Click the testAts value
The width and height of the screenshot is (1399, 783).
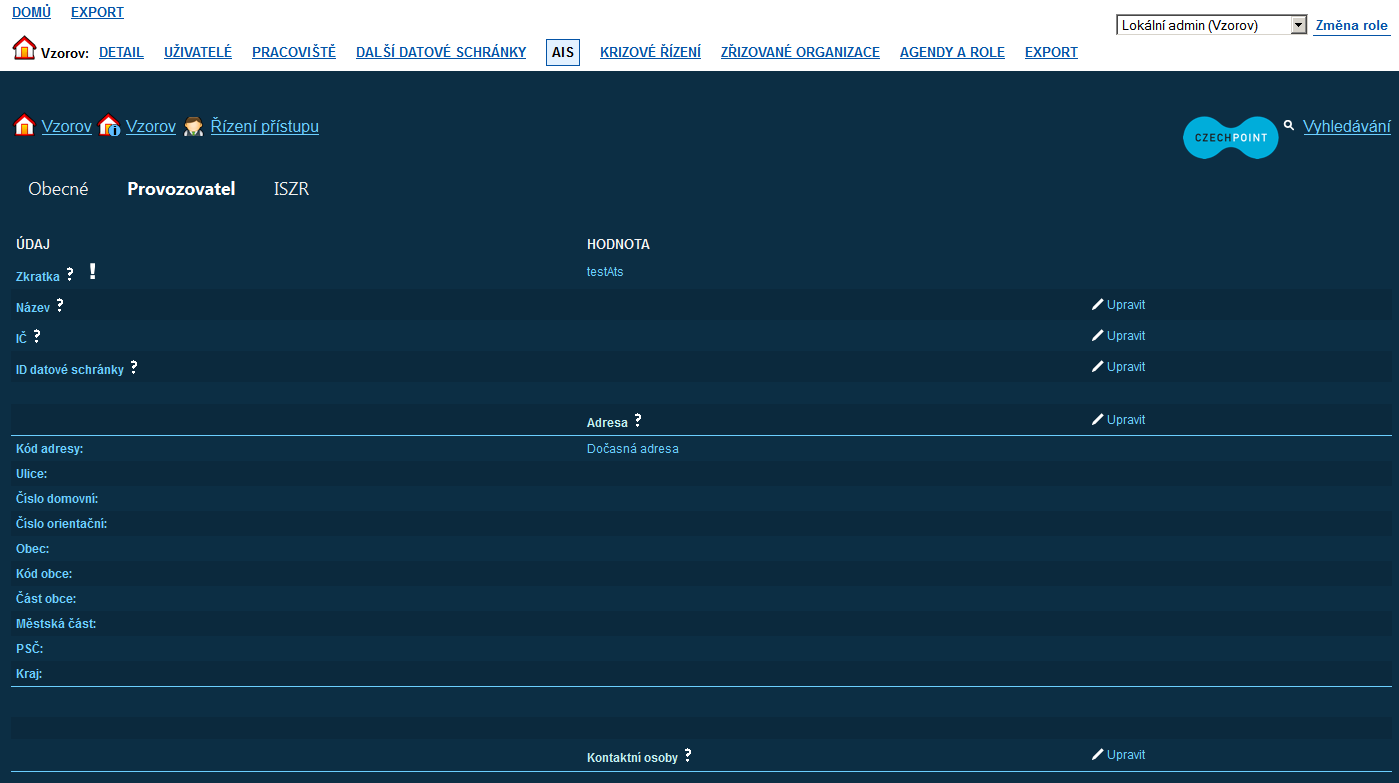coord(605,272)
